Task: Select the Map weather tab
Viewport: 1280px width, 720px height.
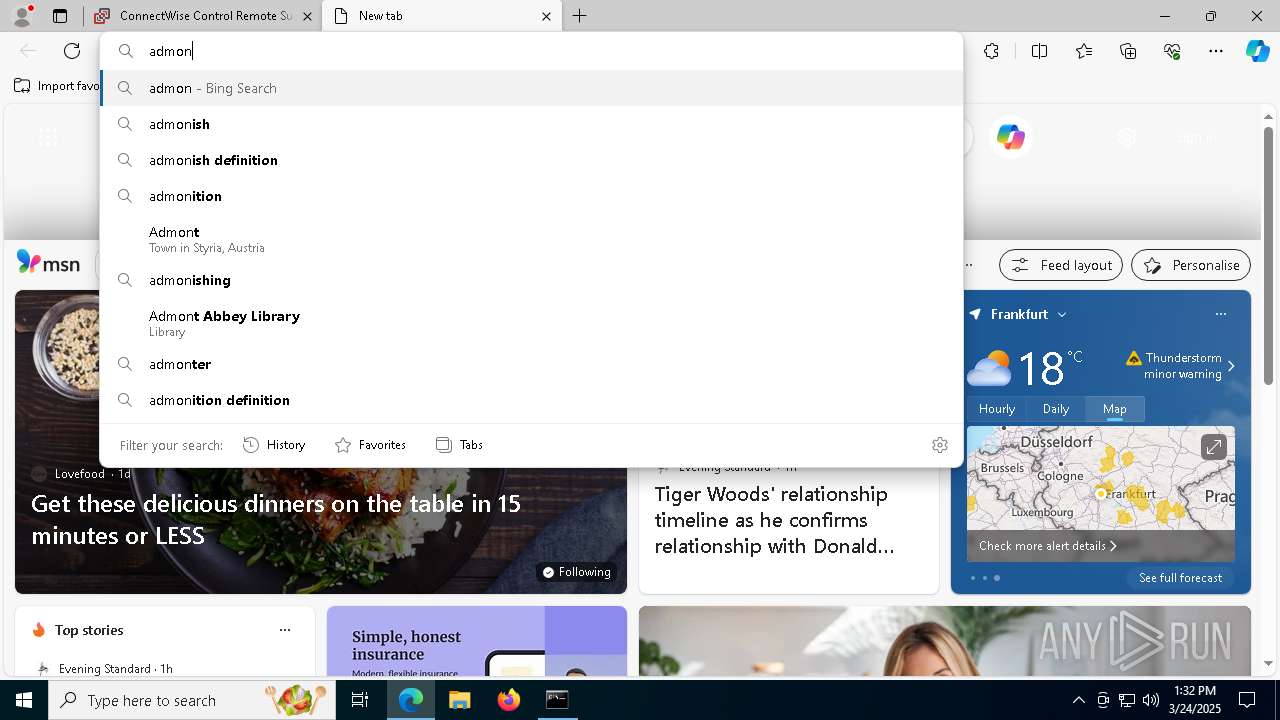Action: click(x=1115, y=409)
